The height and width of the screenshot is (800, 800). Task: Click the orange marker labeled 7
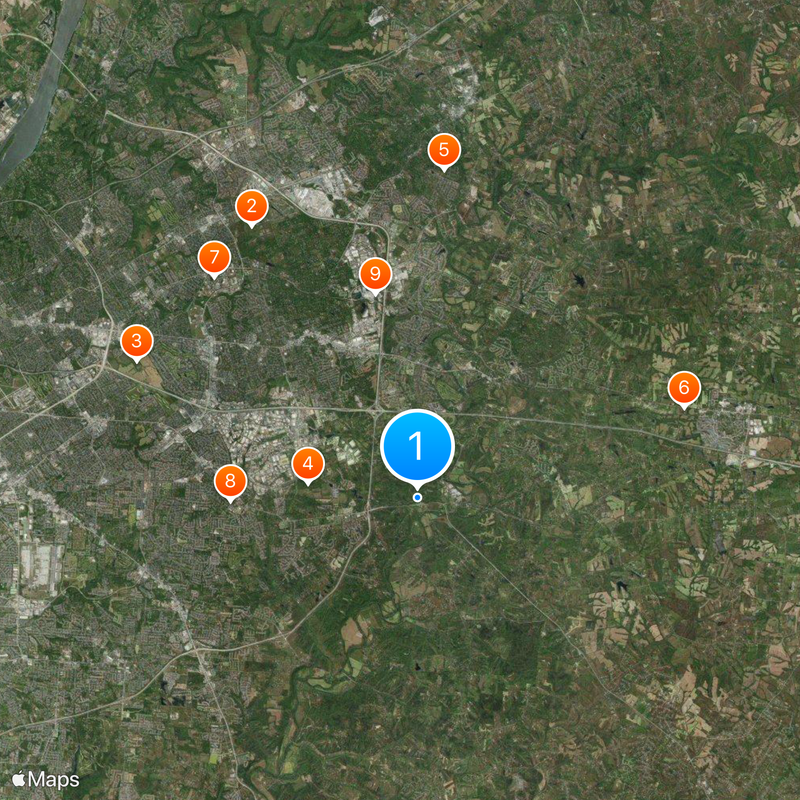[214, 258]
